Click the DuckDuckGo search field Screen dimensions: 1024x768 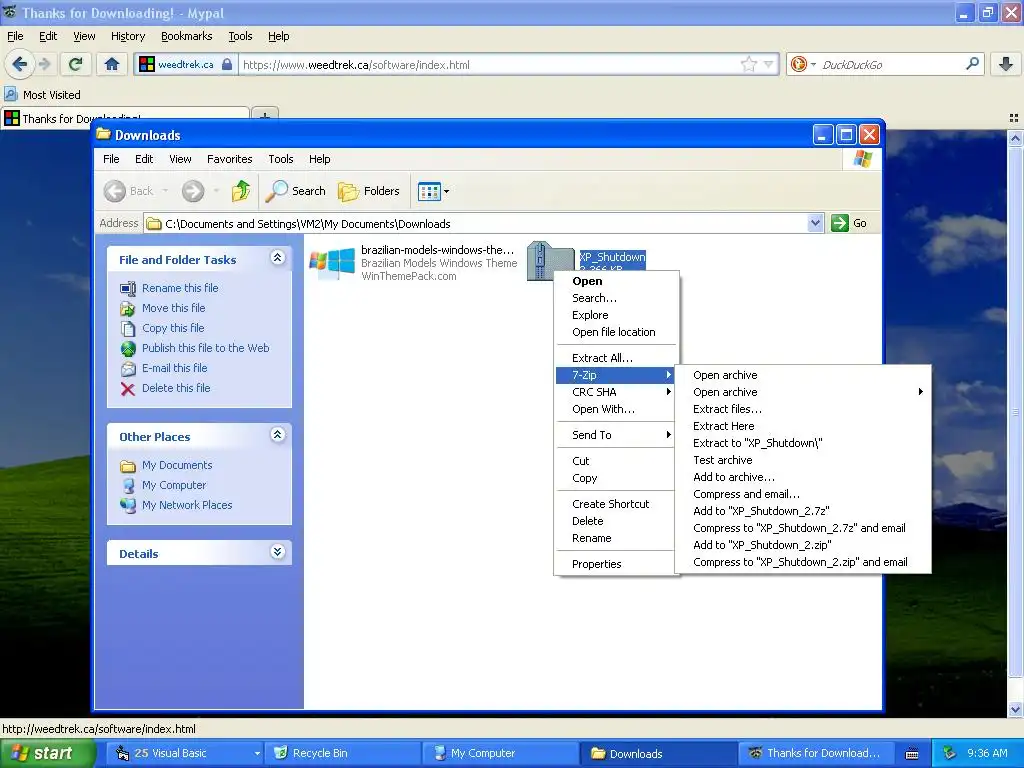891,65
